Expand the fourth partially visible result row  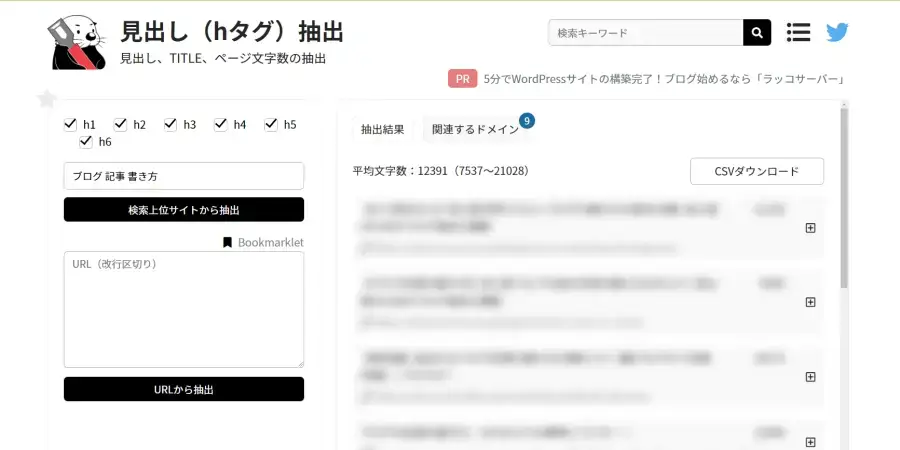point(810,442)
